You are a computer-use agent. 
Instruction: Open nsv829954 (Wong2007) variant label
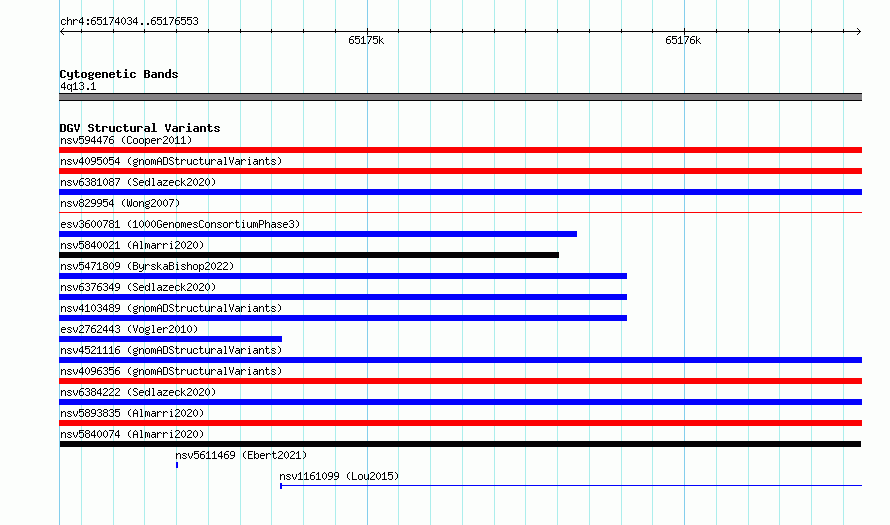tap(120, 203)
